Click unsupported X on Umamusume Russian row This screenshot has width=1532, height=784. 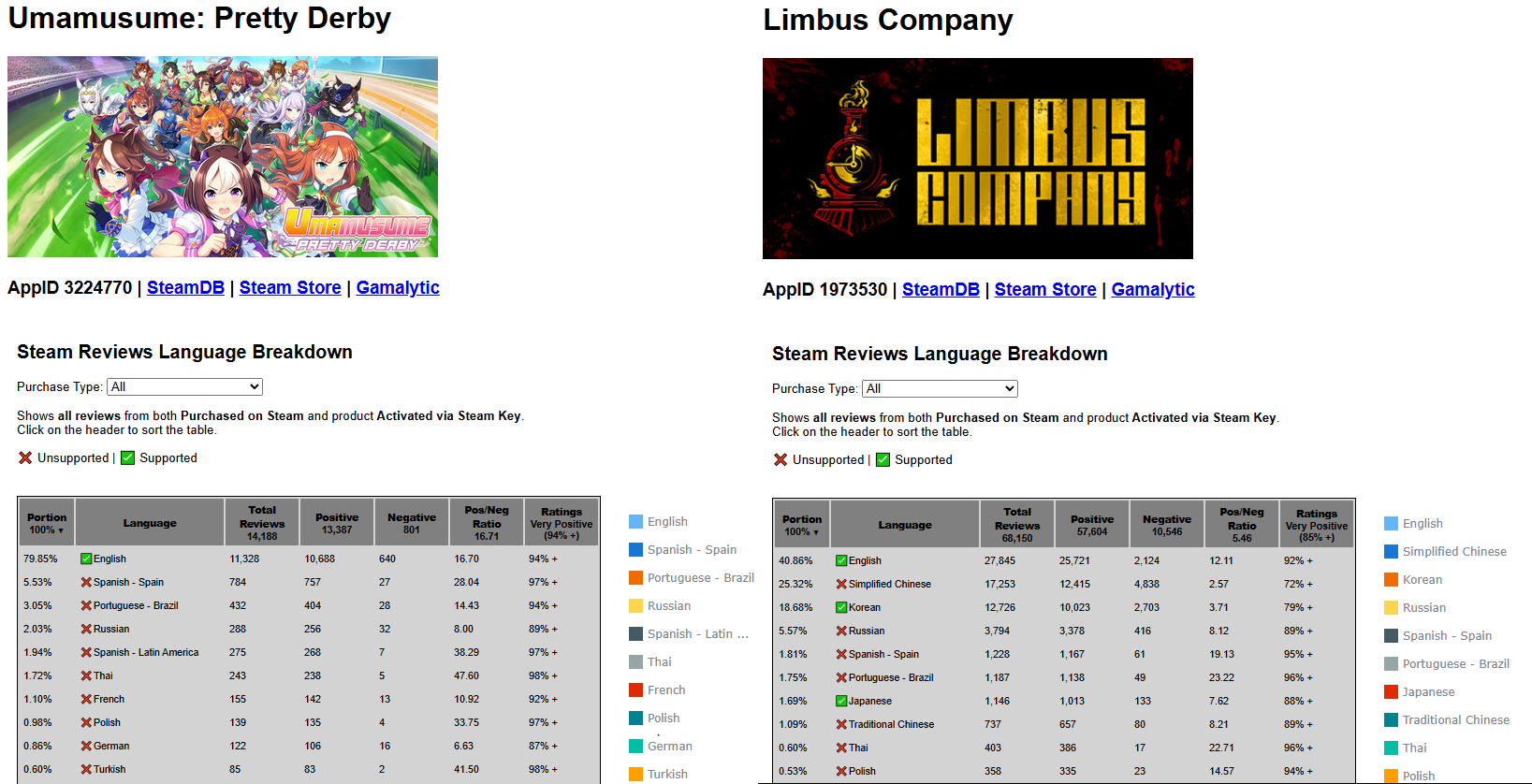86,629
